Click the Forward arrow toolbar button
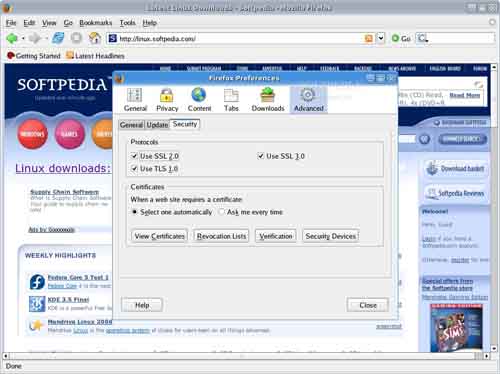500x374 pixels. [x=35, y=38]
